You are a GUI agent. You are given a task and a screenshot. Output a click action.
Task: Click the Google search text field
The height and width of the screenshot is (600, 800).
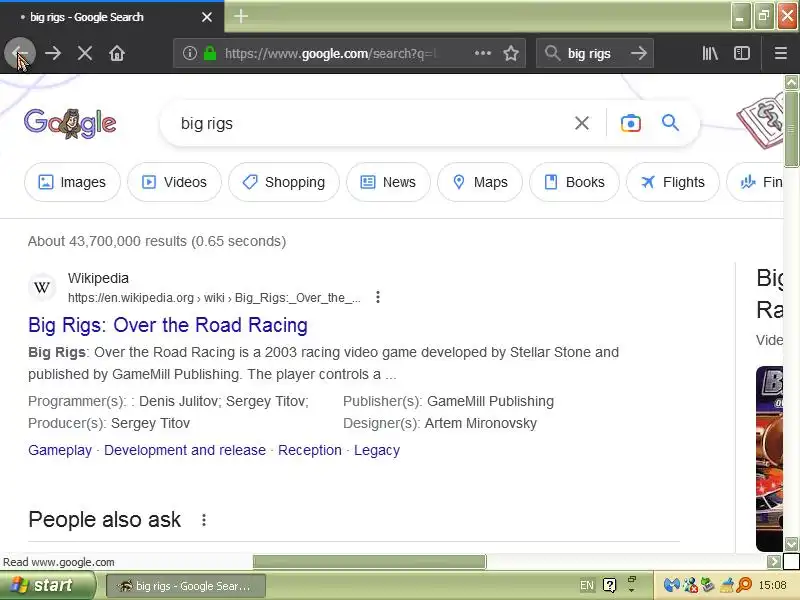coord(372,123)
